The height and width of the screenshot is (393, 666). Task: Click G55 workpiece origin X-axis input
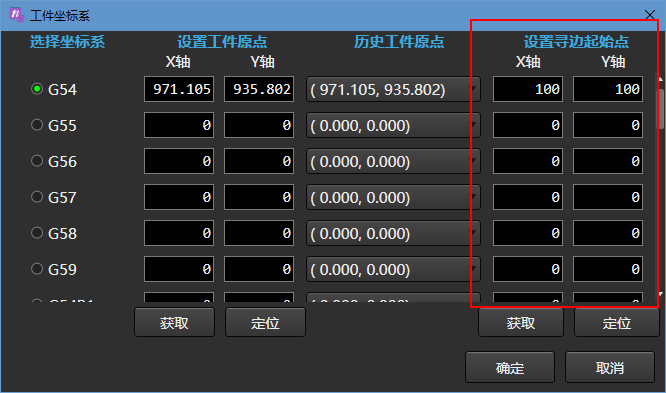(x=179, y=125)
